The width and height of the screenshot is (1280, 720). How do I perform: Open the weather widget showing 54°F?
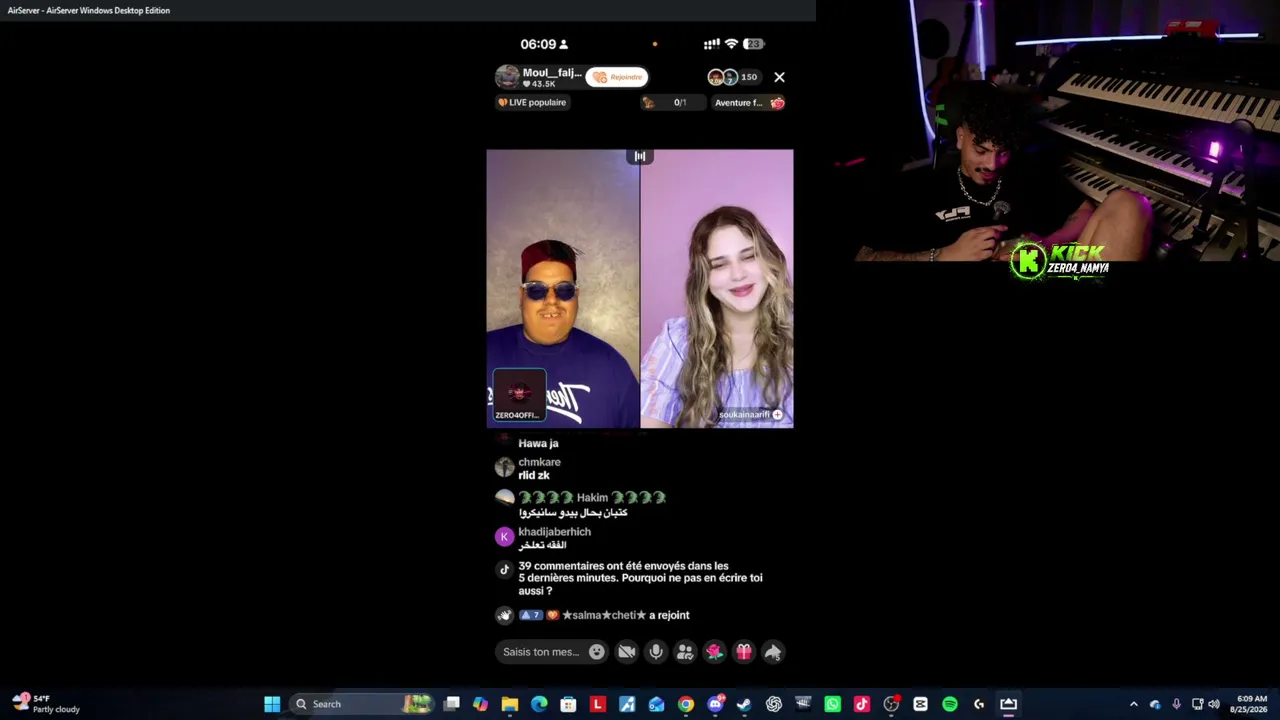point(46,704)
